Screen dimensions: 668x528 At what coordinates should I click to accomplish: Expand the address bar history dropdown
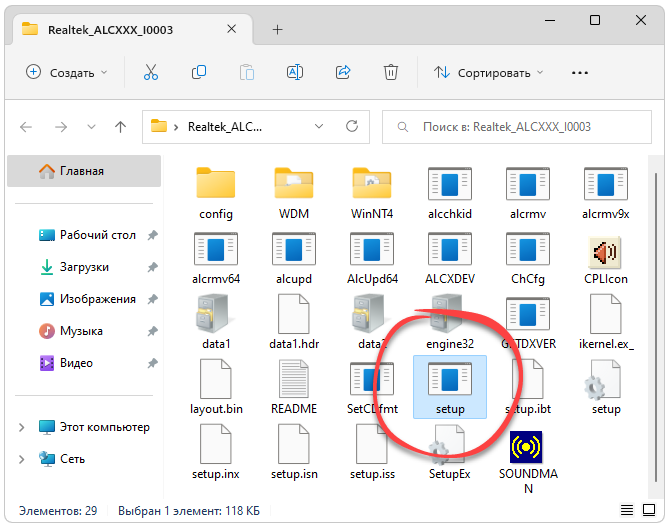click(x=319, y=127)
